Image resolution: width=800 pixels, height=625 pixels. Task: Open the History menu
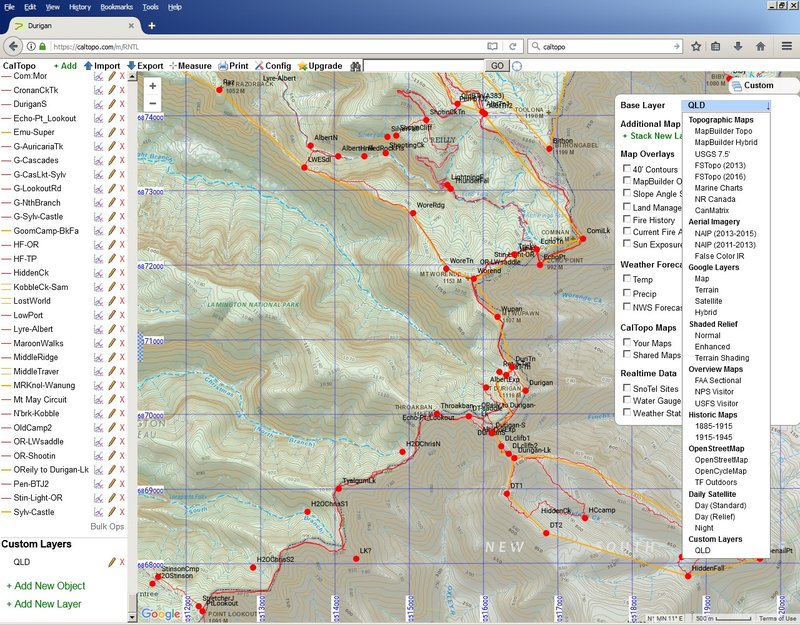point(80,7)
